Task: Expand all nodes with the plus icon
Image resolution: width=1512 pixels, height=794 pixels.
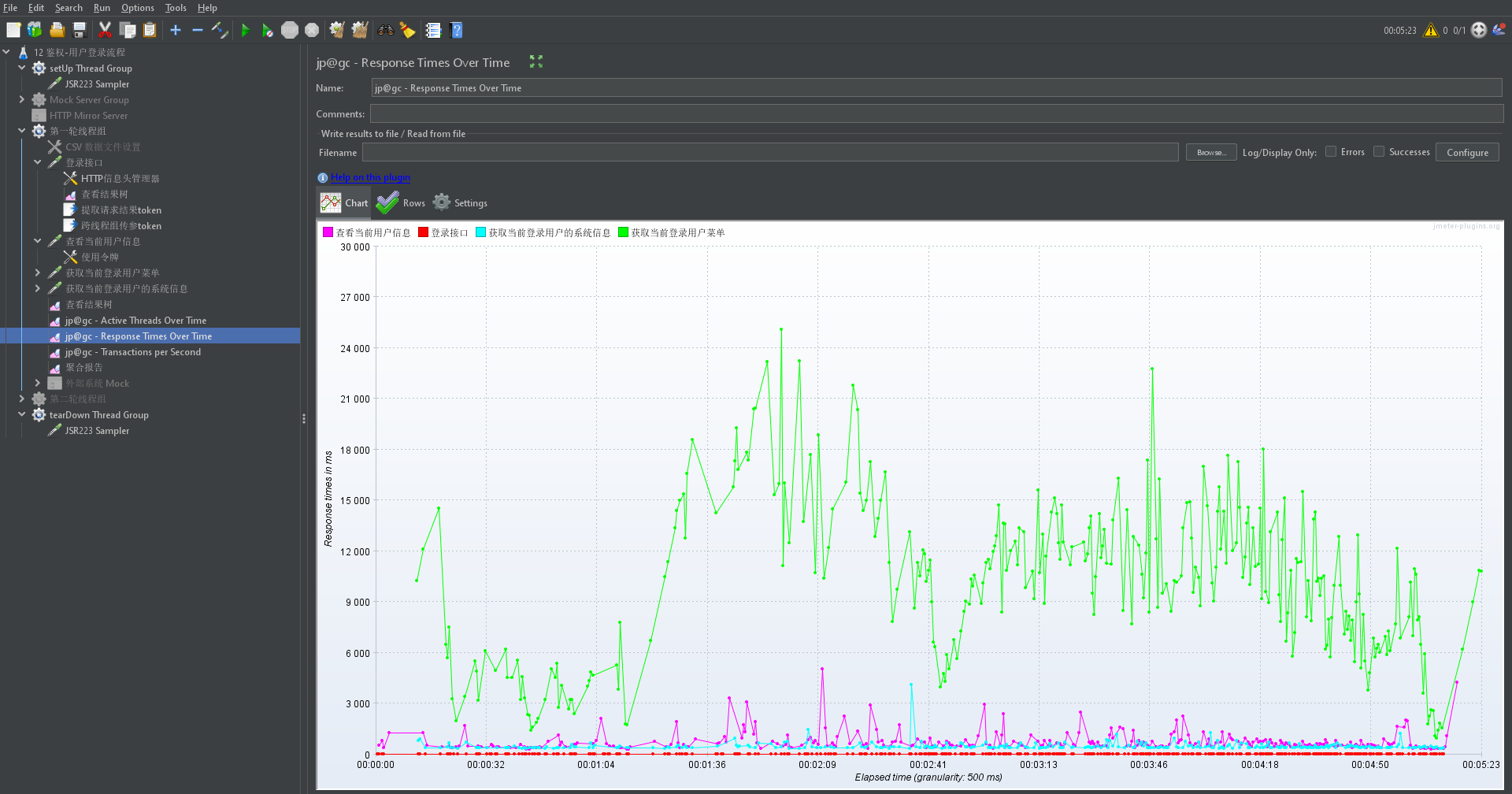Action: point(176,30)
